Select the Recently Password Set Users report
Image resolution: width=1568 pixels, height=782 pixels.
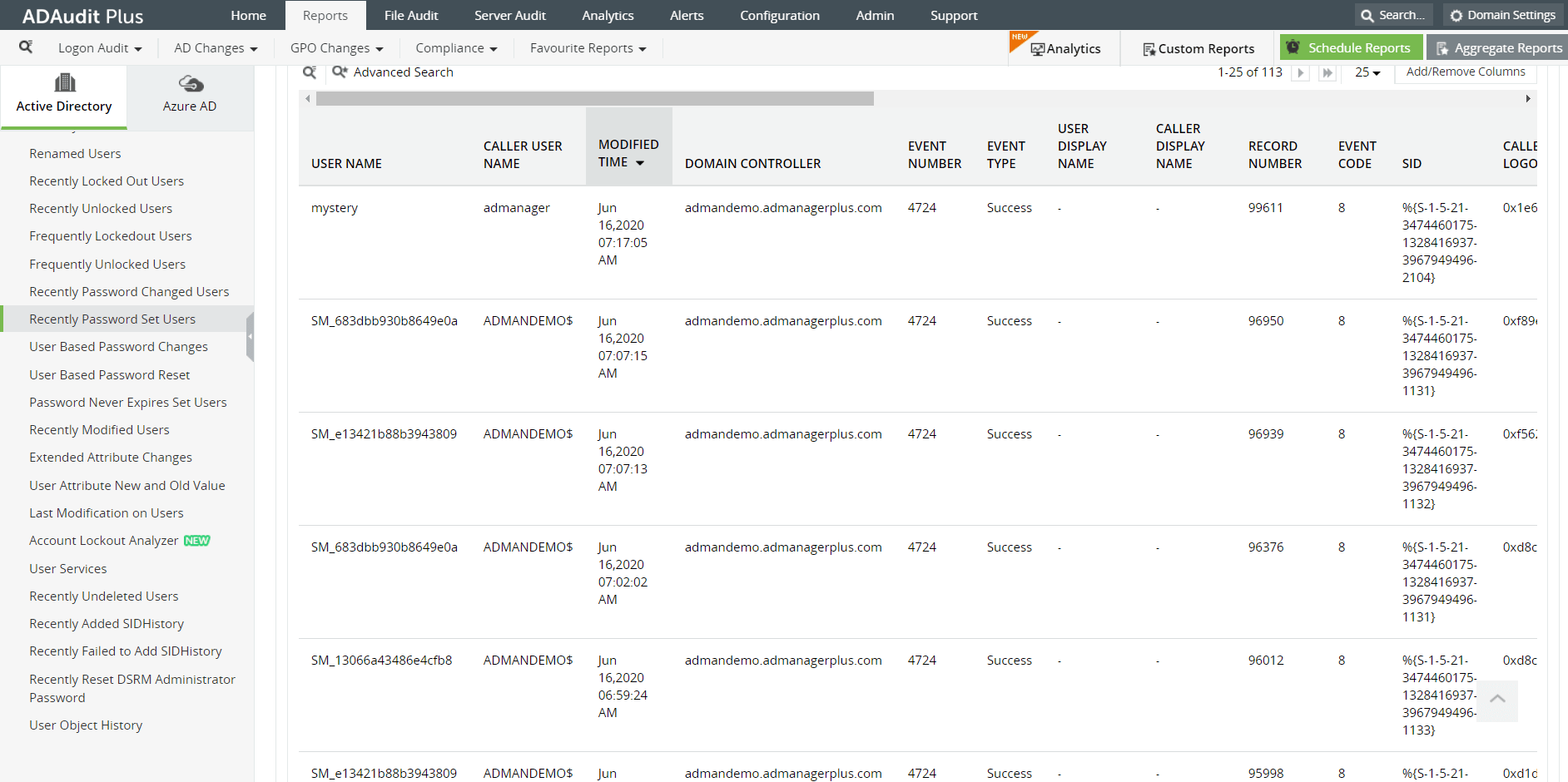[112, 319]
